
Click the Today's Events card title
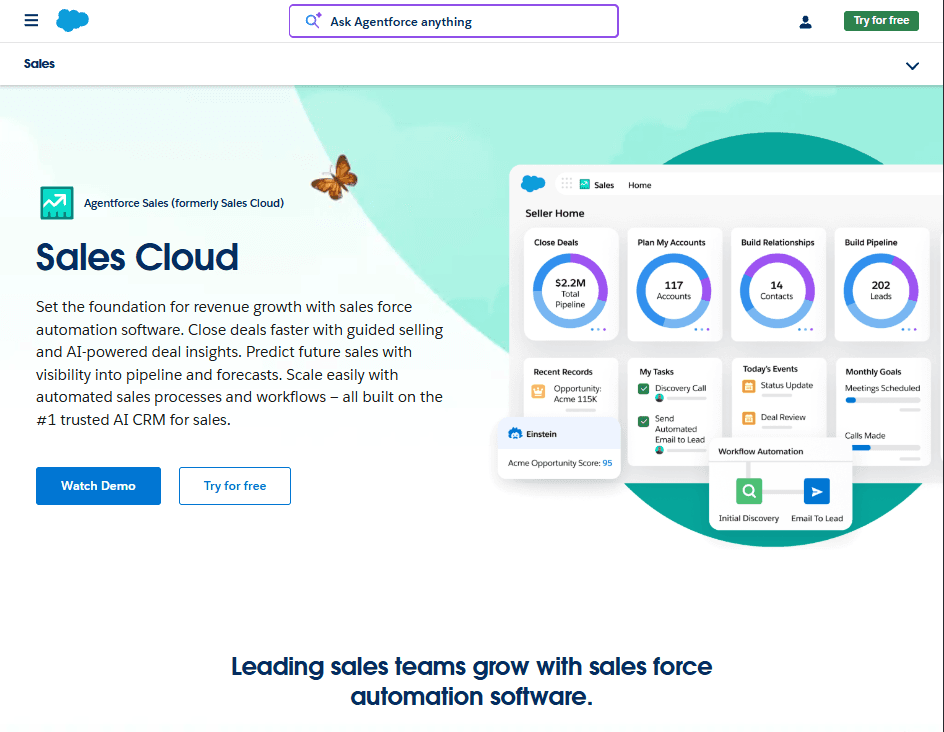[770, 369]
